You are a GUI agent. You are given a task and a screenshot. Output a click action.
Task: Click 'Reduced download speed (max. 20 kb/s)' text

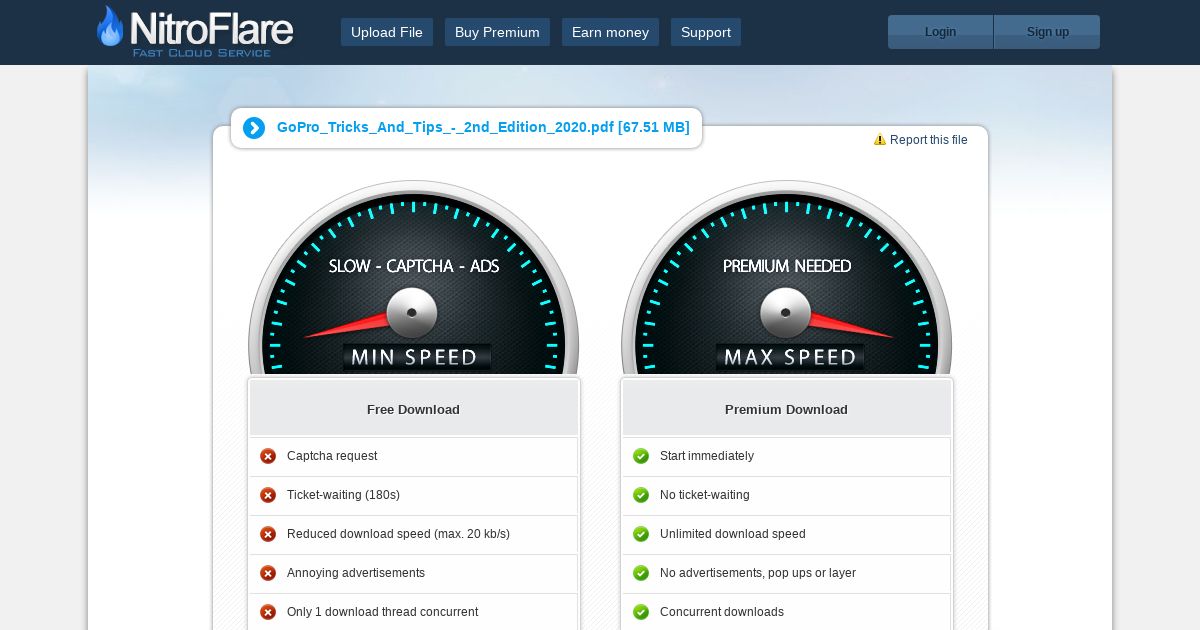pyautogui.click(x=398, y=534)
